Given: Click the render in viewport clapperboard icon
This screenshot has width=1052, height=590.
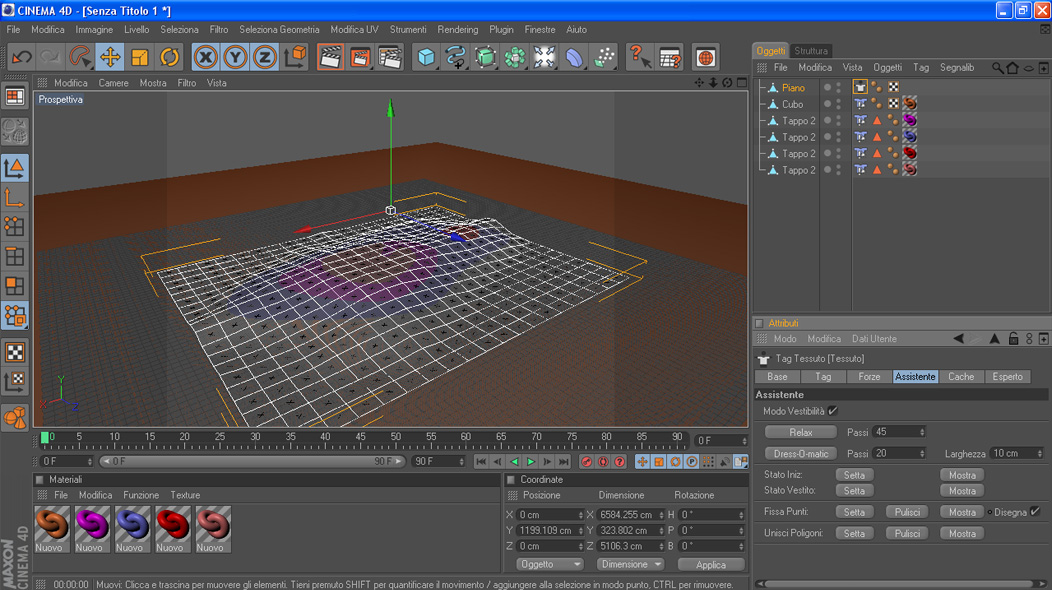Looking at the screenshot, I should 331,57.
